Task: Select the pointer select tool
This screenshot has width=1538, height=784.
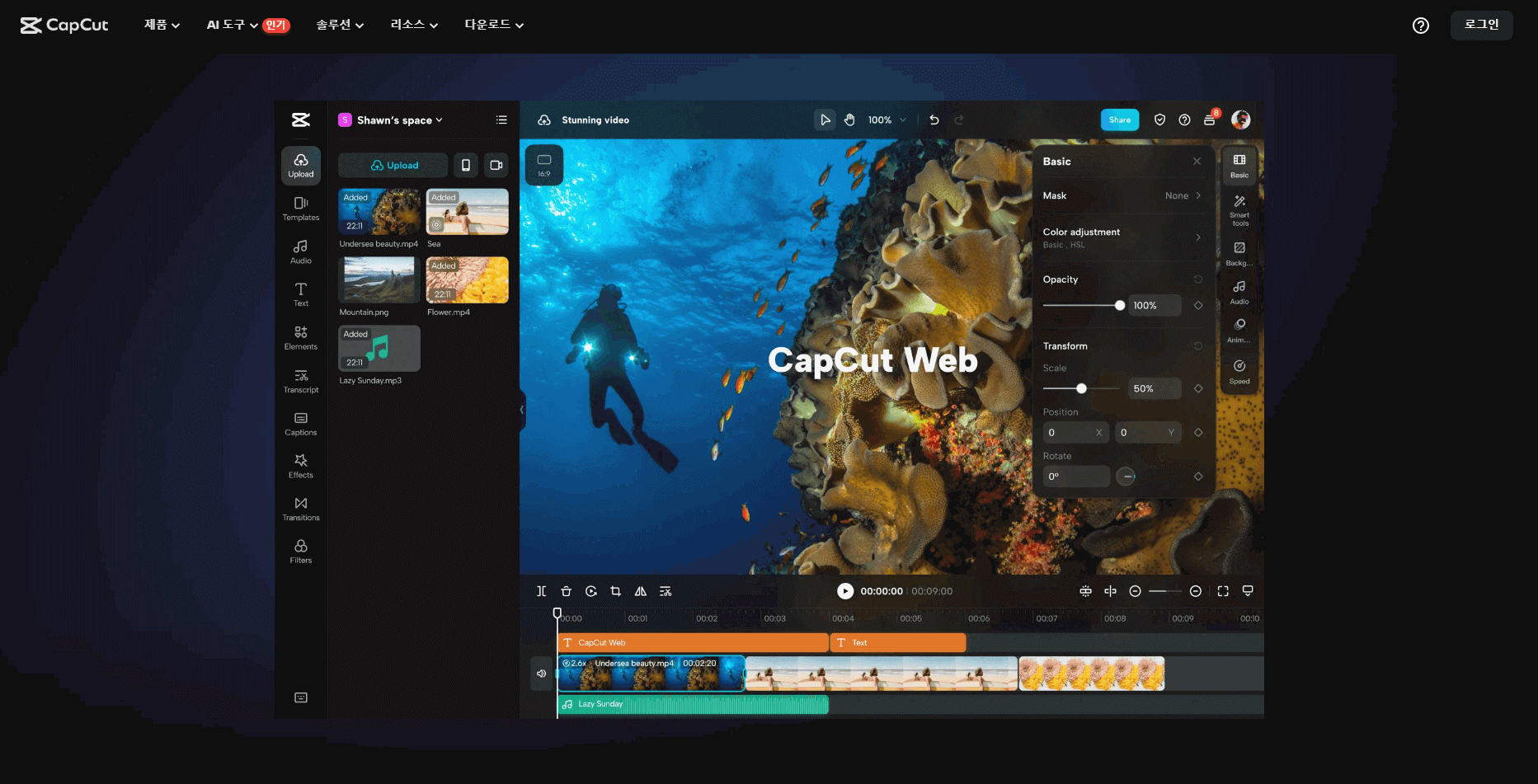Action: 825,120
